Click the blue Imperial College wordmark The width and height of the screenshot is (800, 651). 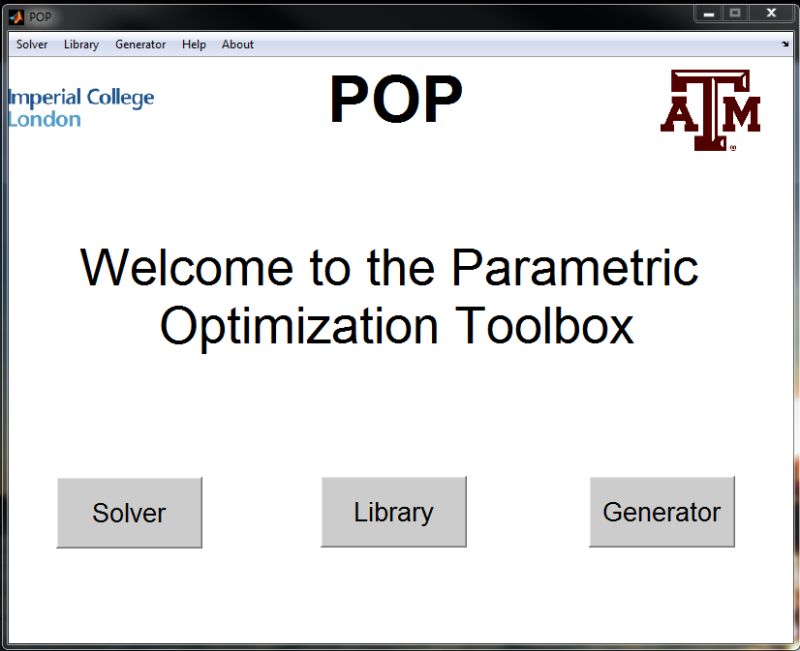tap(82, 104)
